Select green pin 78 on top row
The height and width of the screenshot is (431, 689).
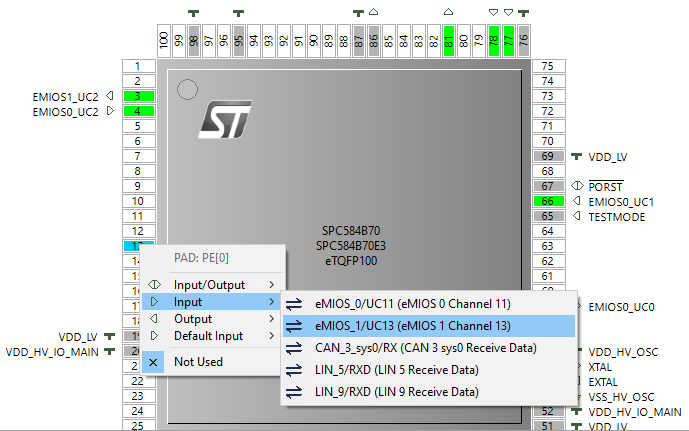494,41
